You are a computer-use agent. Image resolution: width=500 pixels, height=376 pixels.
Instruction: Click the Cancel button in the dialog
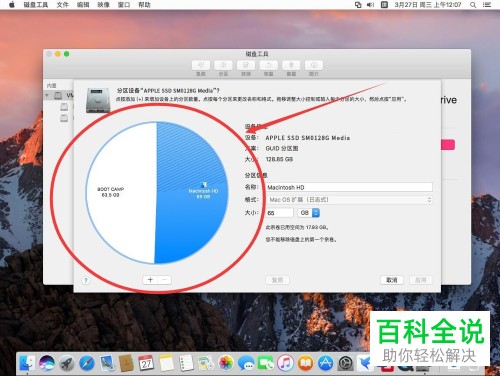392,280
